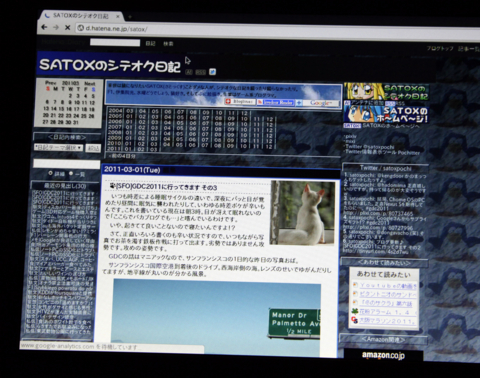
Task: Click the red G icon beside 大阪マラソン2011
Action: click(x=354, y=320)
